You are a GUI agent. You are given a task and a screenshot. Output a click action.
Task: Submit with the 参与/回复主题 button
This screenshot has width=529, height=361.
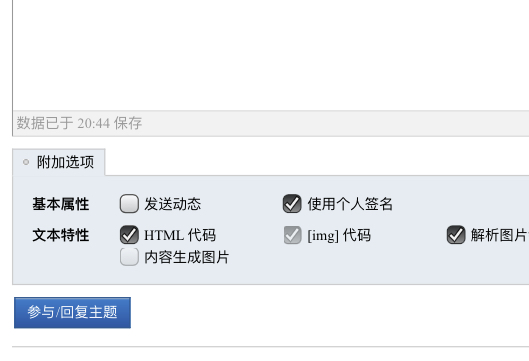72,312
